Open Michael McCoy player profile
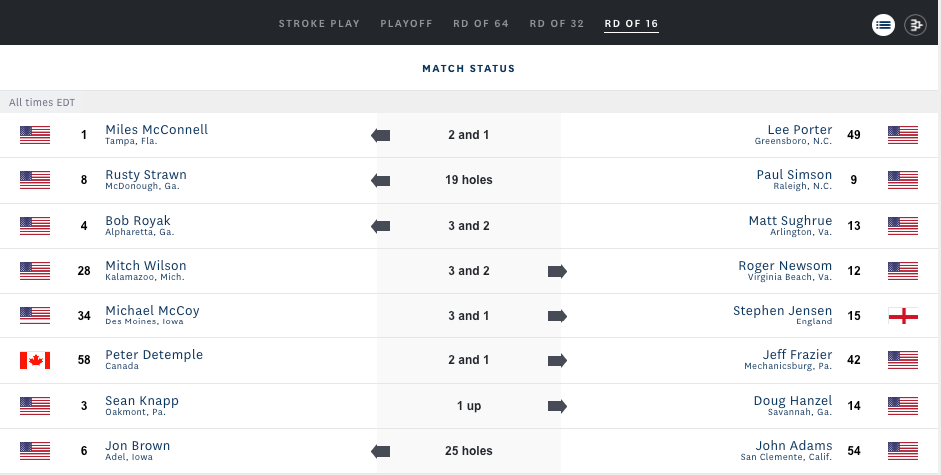 (x=152, y=310)
